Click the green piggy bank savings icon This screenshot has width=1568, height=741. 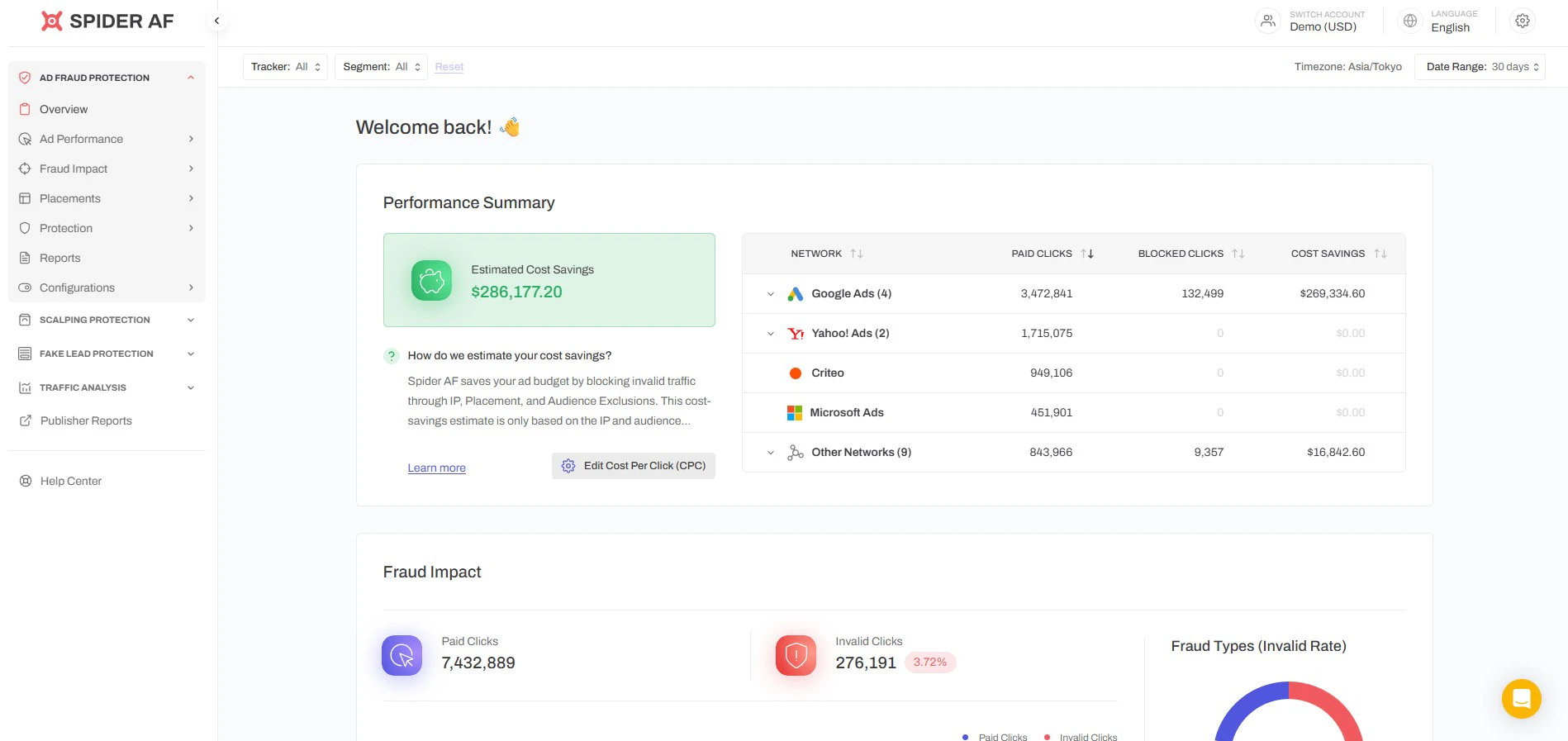pyautogui.click(x=431, y=281)
